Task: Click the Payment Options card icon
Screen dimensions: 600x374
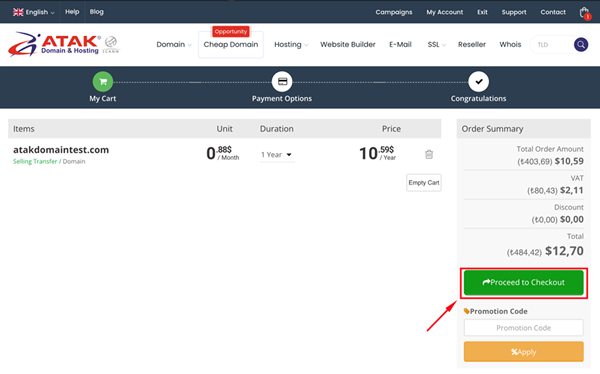Action: [282, 81]
